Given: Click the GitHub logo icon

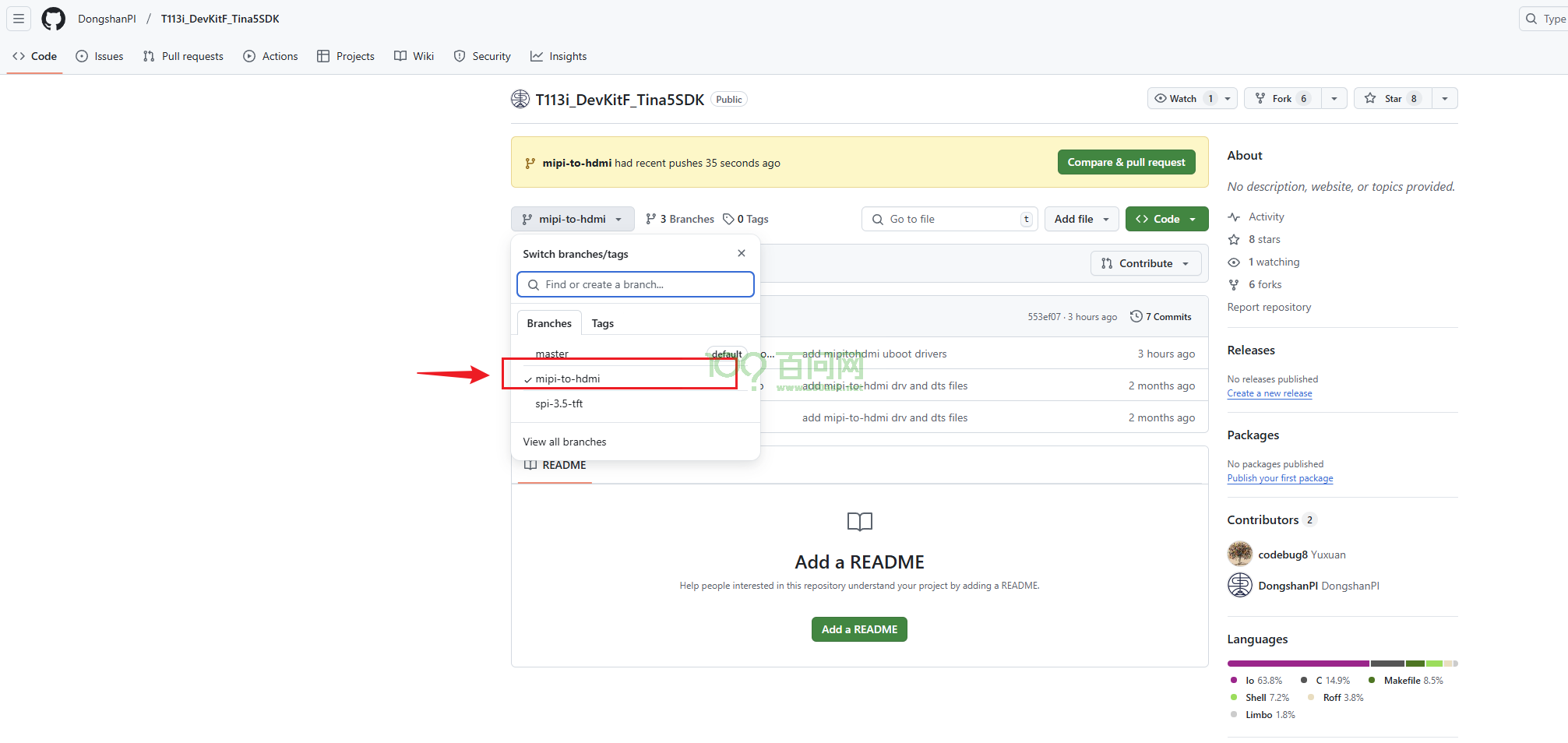Looking at the screenshot, I should 53,19.
